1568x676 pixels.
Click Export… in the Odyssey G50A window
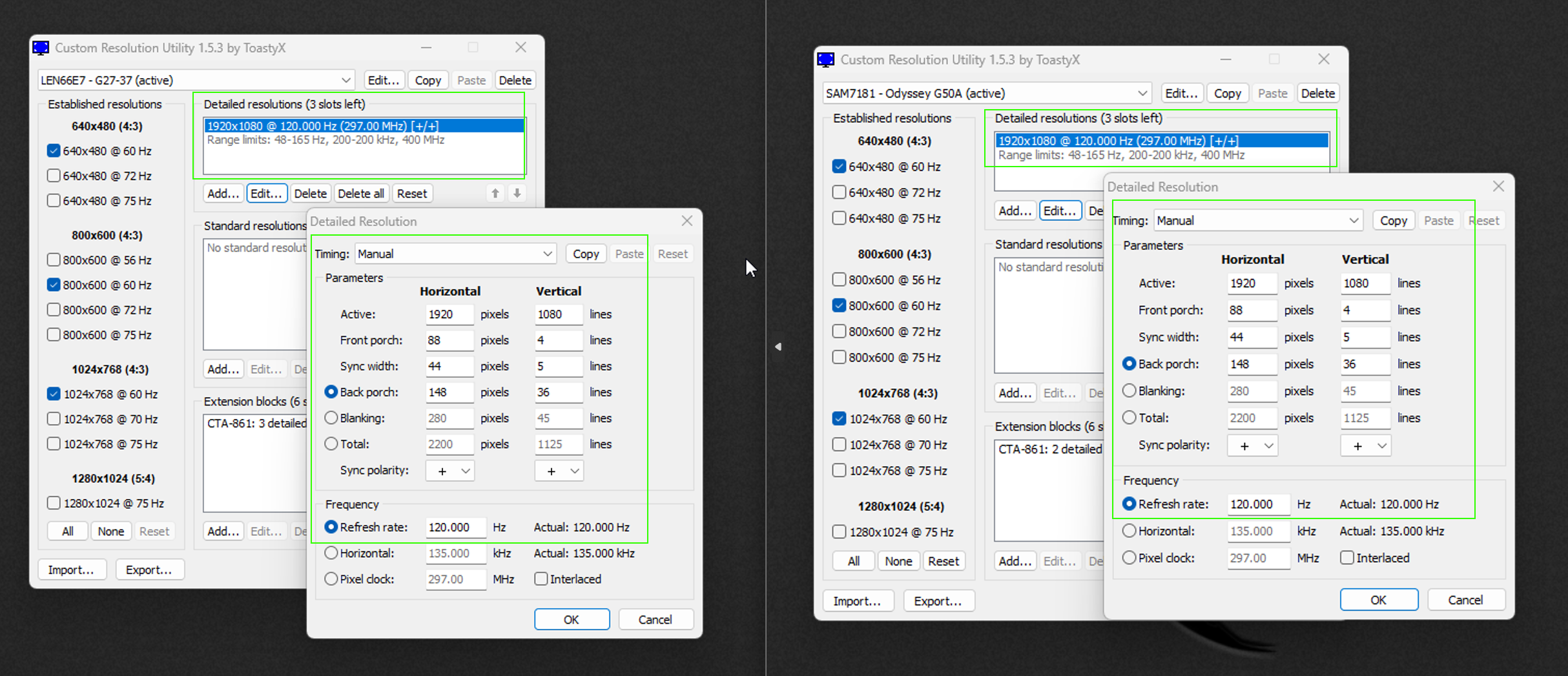pyautogui.click(x=938, y=601)
